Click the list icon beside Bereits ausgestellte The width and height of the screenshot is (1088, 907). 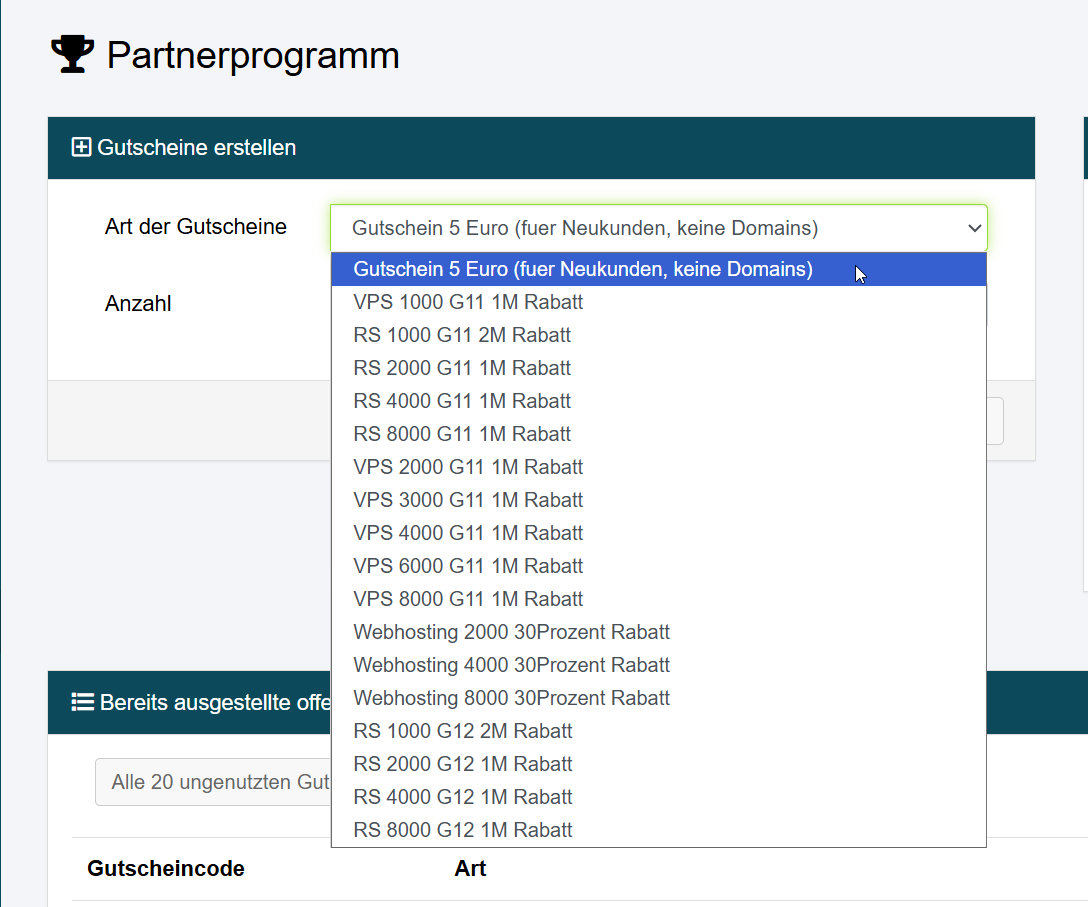pyautogui.click(x=82, y=702)
